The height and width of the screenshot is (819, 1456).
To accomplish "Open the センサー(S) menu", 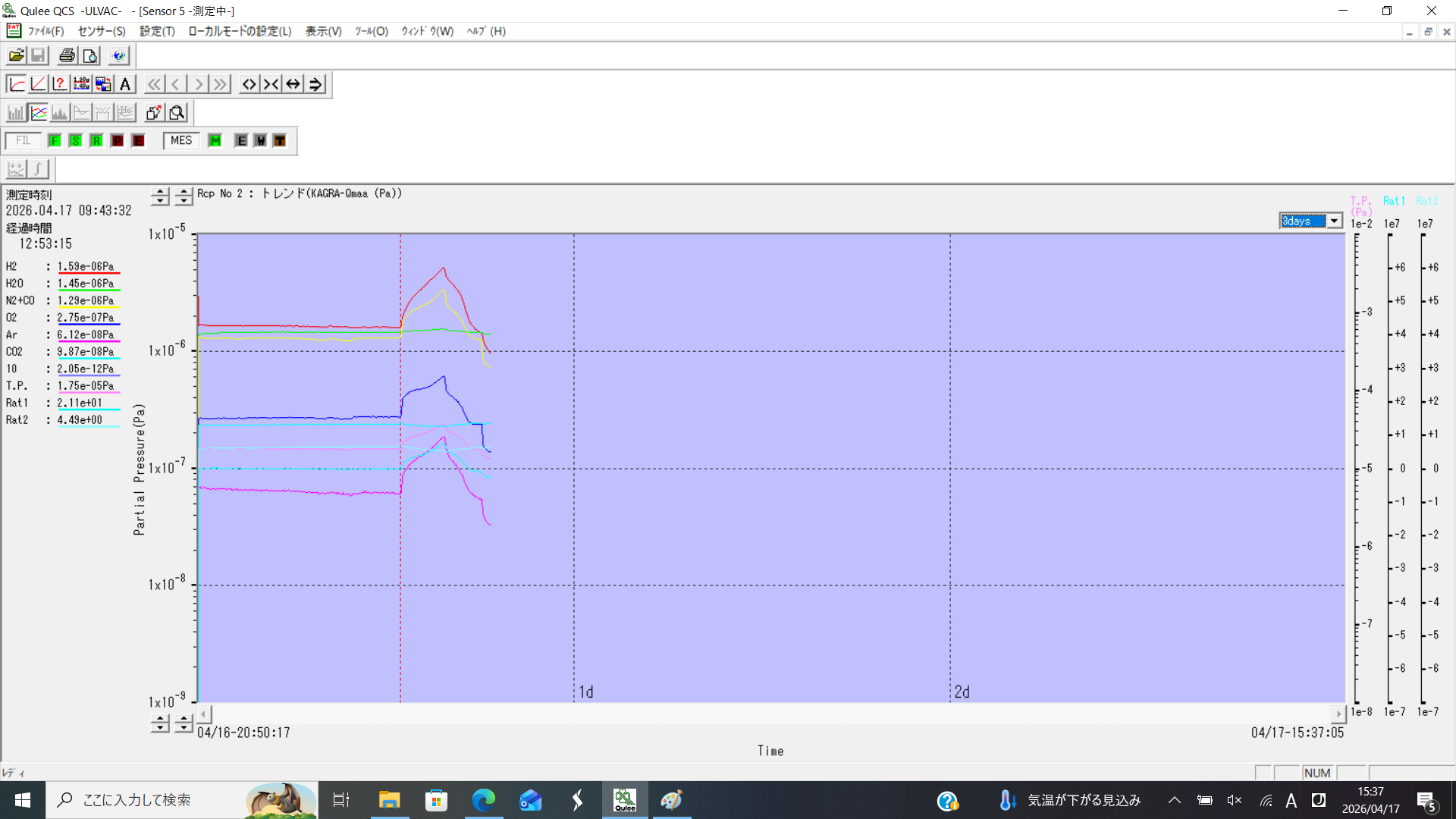I will click(102, 31).
